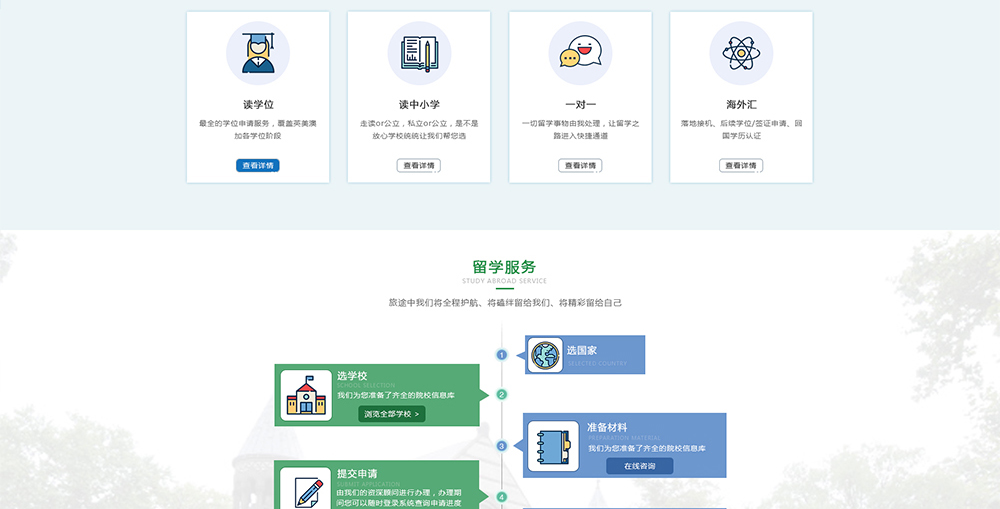Open the 海外汇 card title
The height and width of the screenshot is (509, 1000).
pos(741,104)
